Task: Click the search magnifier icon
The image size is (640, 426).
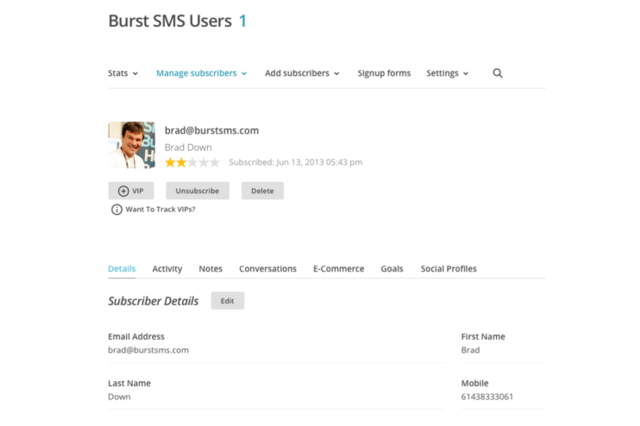Action: (x=497, y=73)
